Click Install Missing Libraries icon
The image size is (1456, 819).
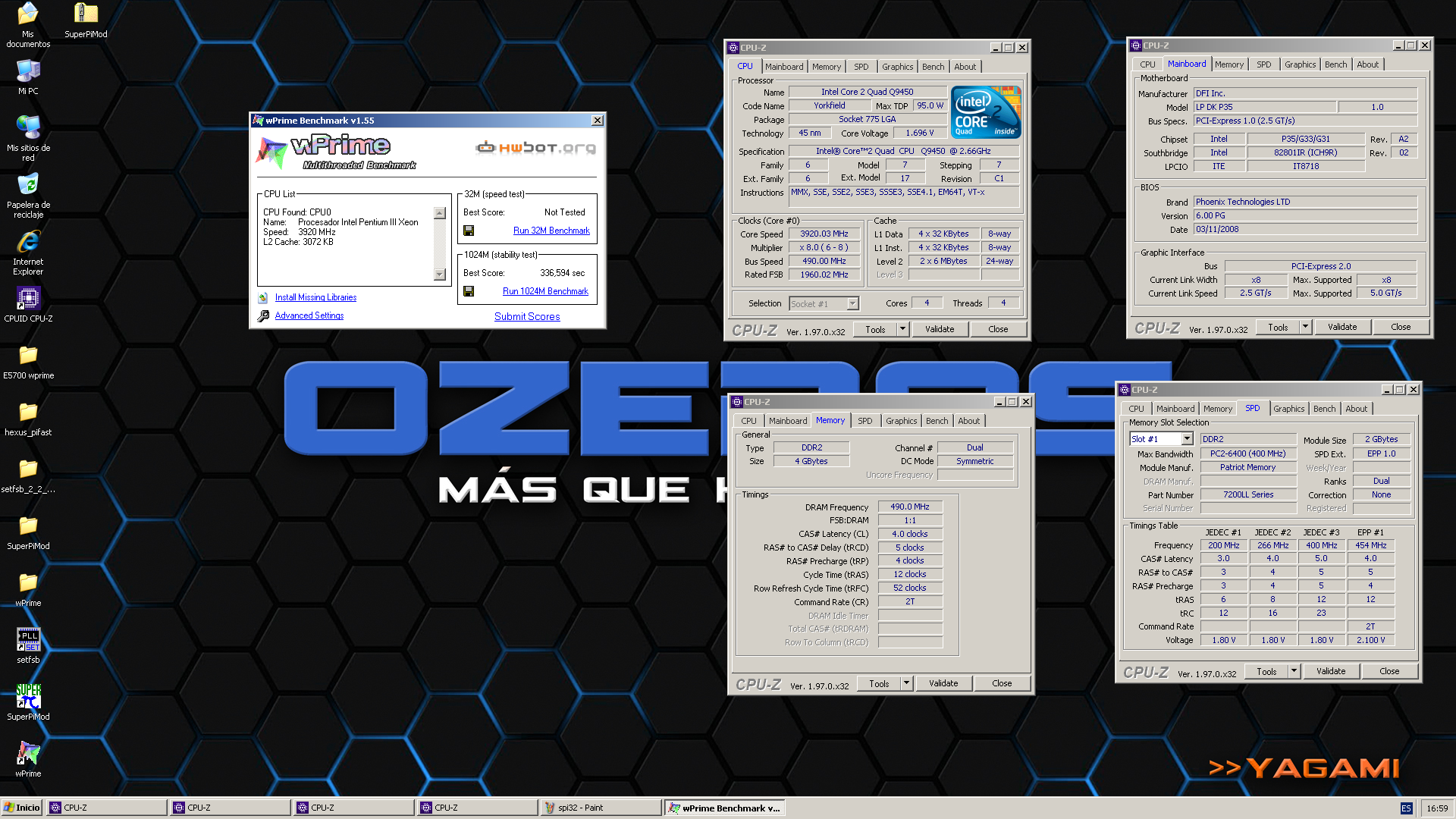(x=263, y=298)
